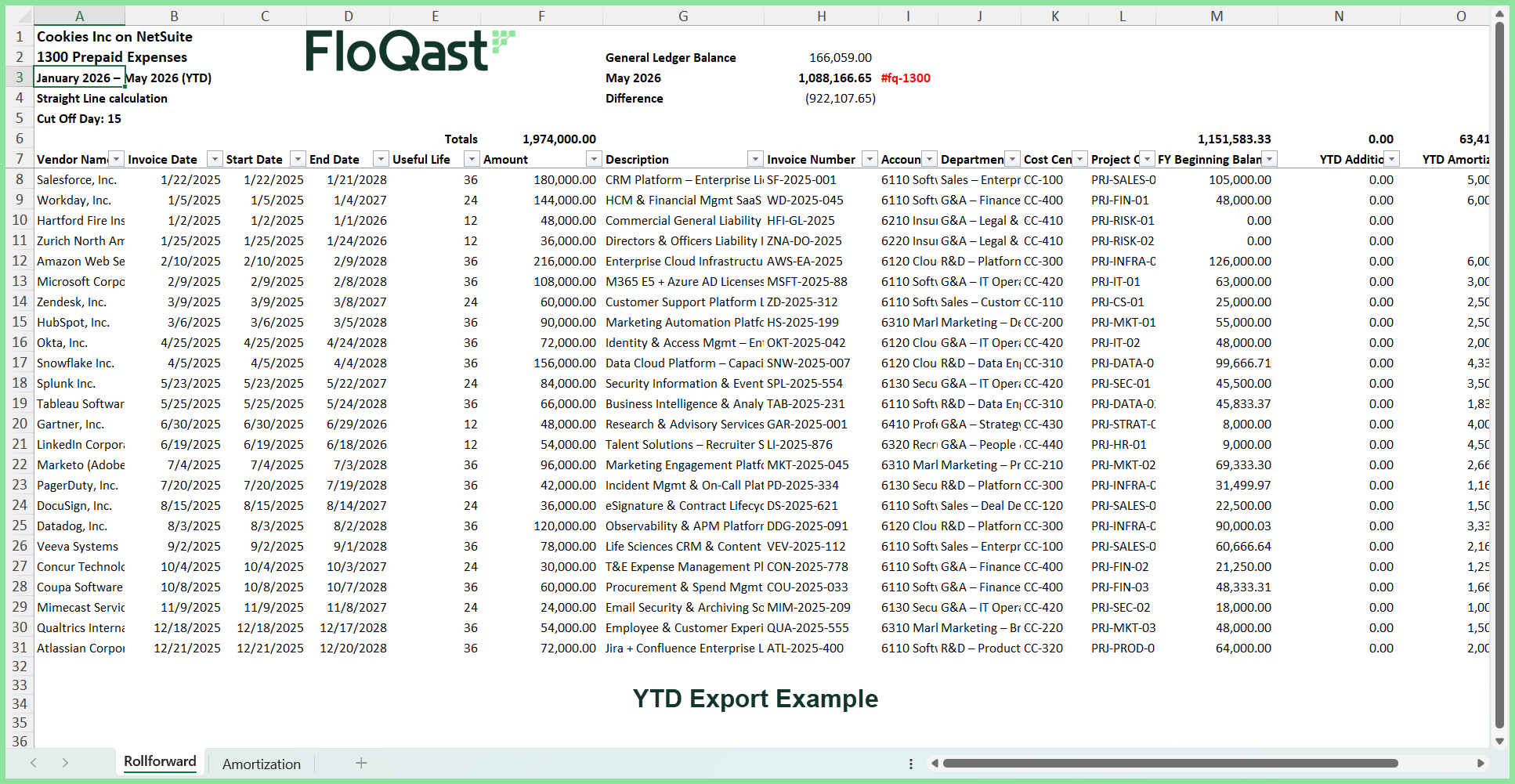Open the Amount filter dropdown

(x=594, y=159)
